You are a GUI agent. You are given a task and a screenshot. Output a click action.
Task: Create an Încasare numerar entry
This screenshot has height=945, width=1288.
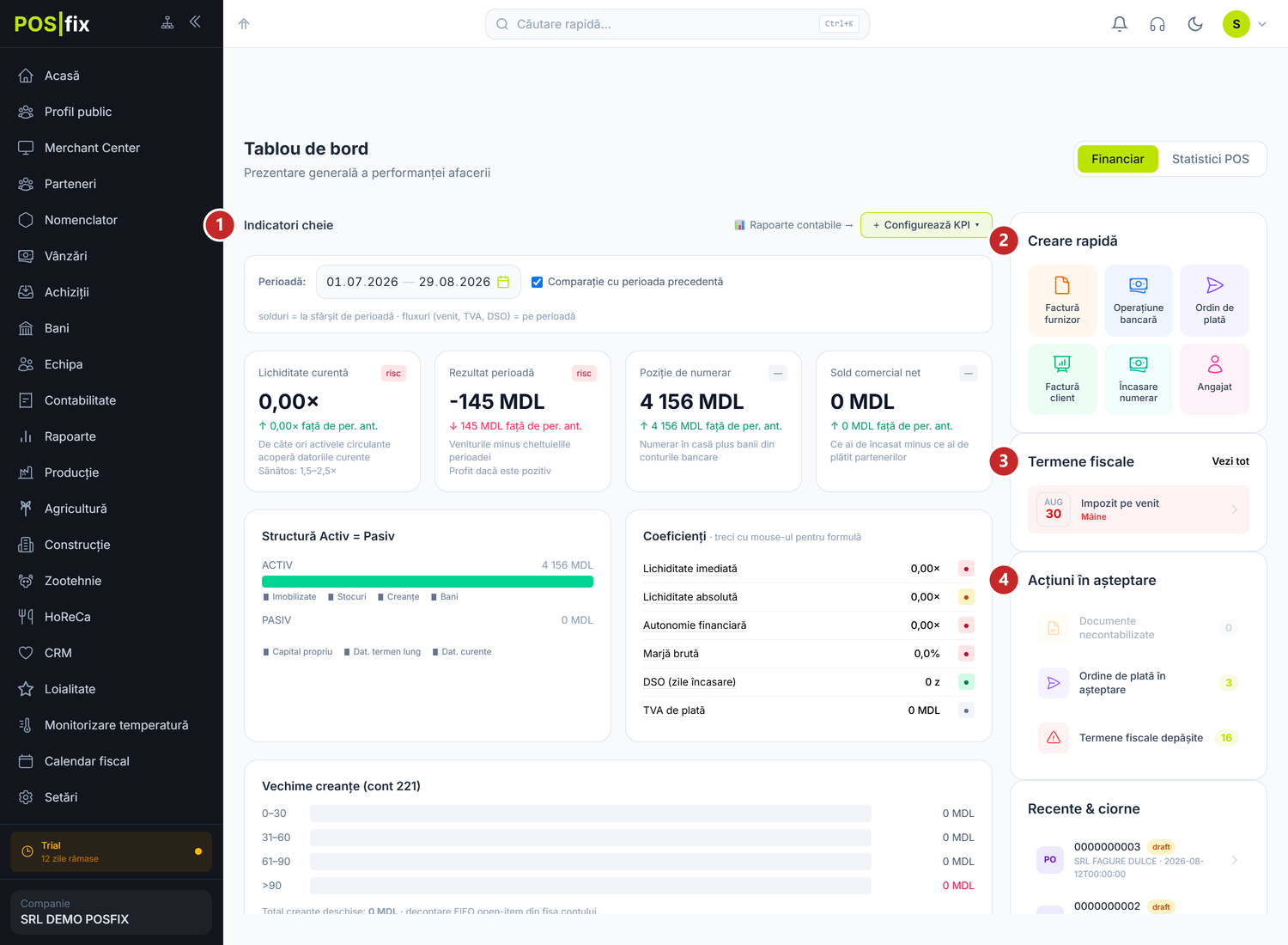point(1139,379)
